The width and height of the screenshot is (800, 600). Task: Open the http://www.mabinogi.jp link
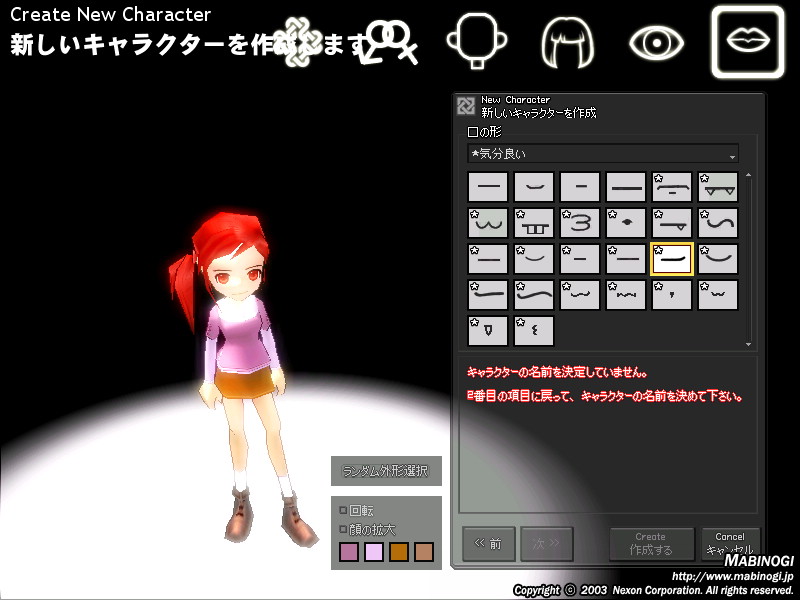[x=732, y=577]
